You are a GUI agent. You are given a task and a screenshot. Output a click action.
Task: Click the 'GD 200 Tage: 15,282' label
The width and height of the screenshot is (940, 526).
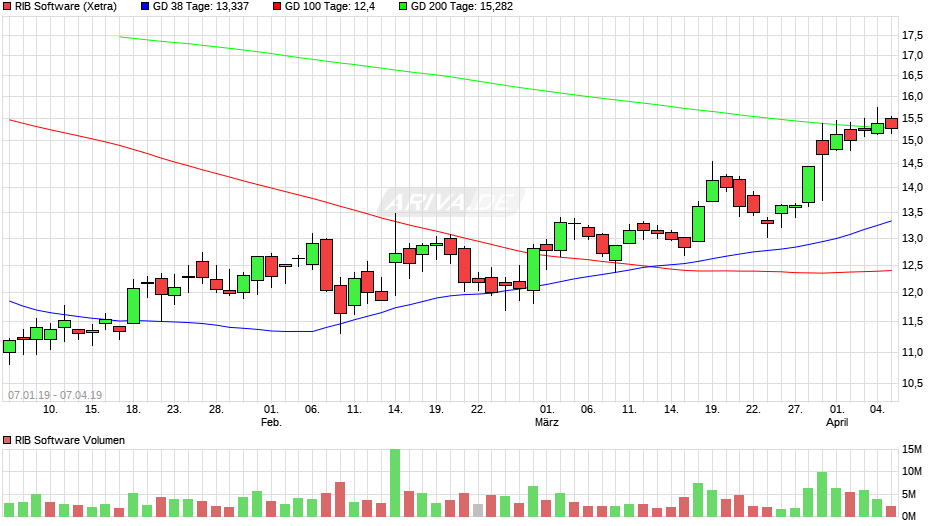[462, 7]
